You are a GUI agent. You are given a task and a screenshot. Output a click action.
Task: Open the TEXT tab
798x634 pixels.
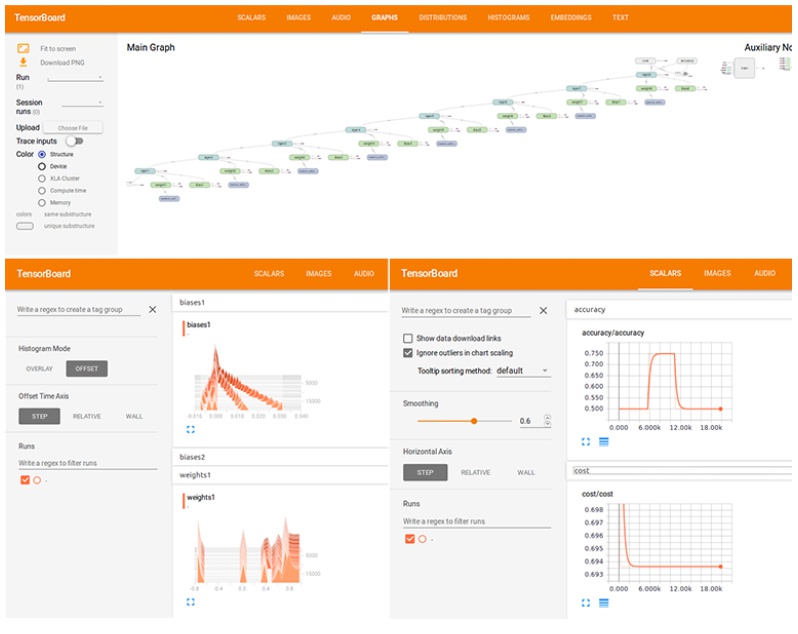[x=620, y=17]
